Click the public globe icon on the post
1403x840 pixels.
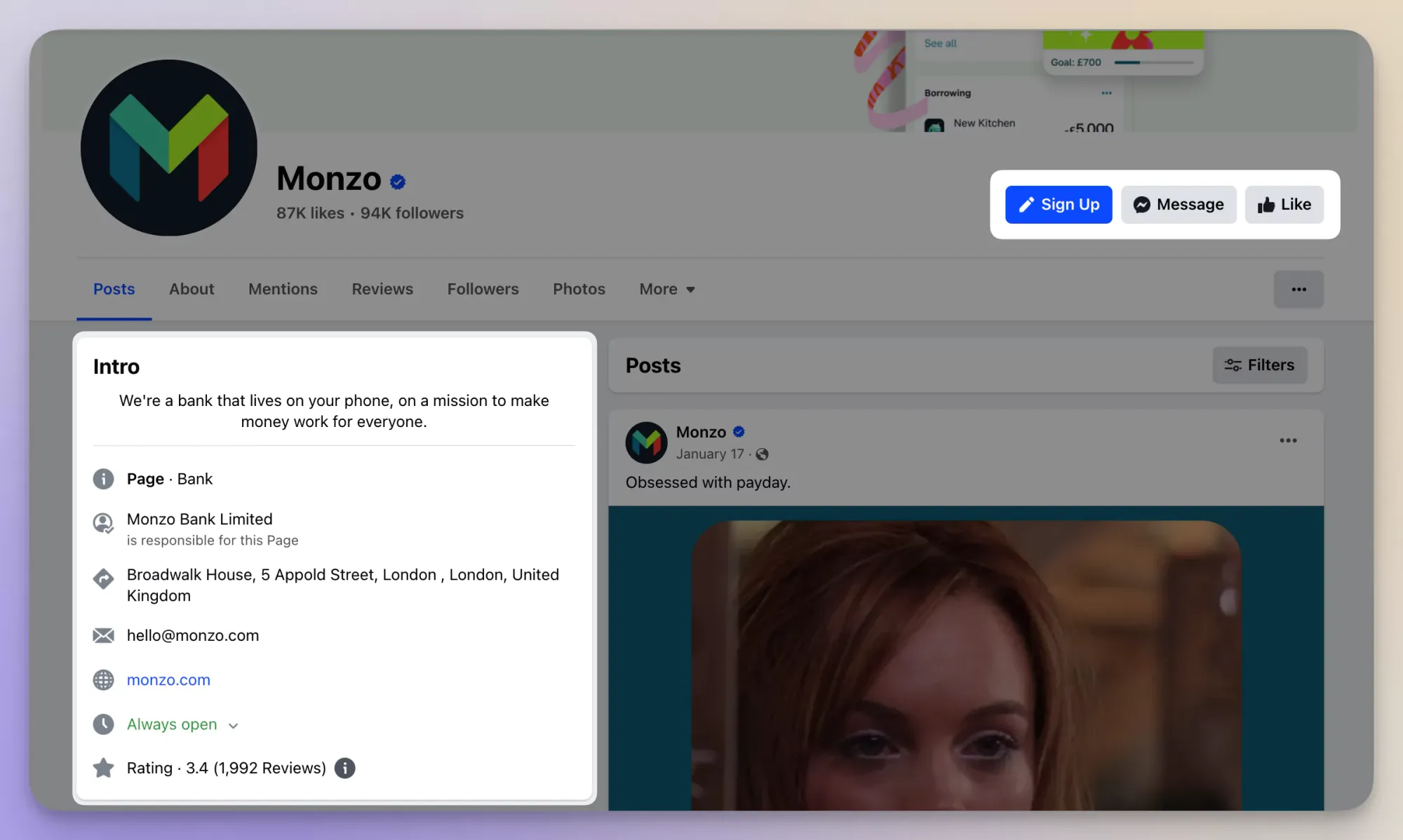coord(762,454)
